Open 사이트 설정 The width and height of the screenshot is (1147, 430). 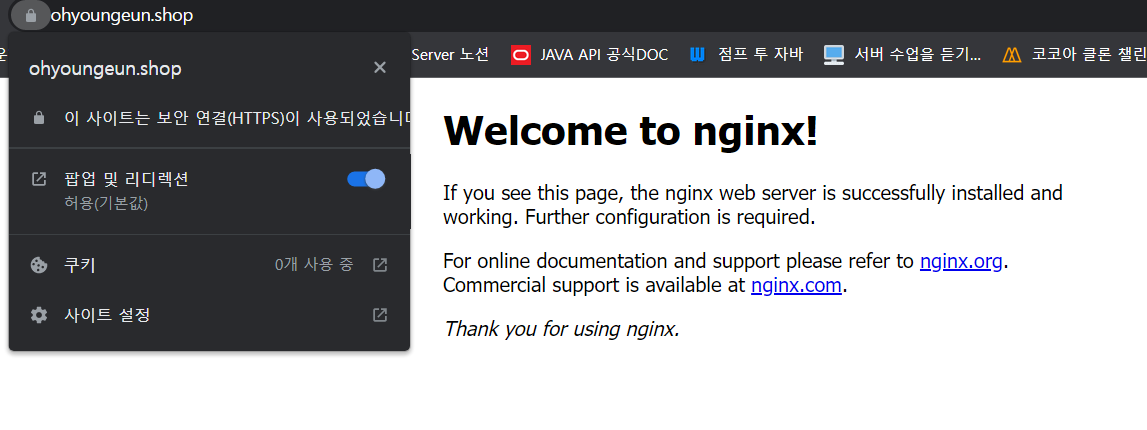(x=210, y=315)
